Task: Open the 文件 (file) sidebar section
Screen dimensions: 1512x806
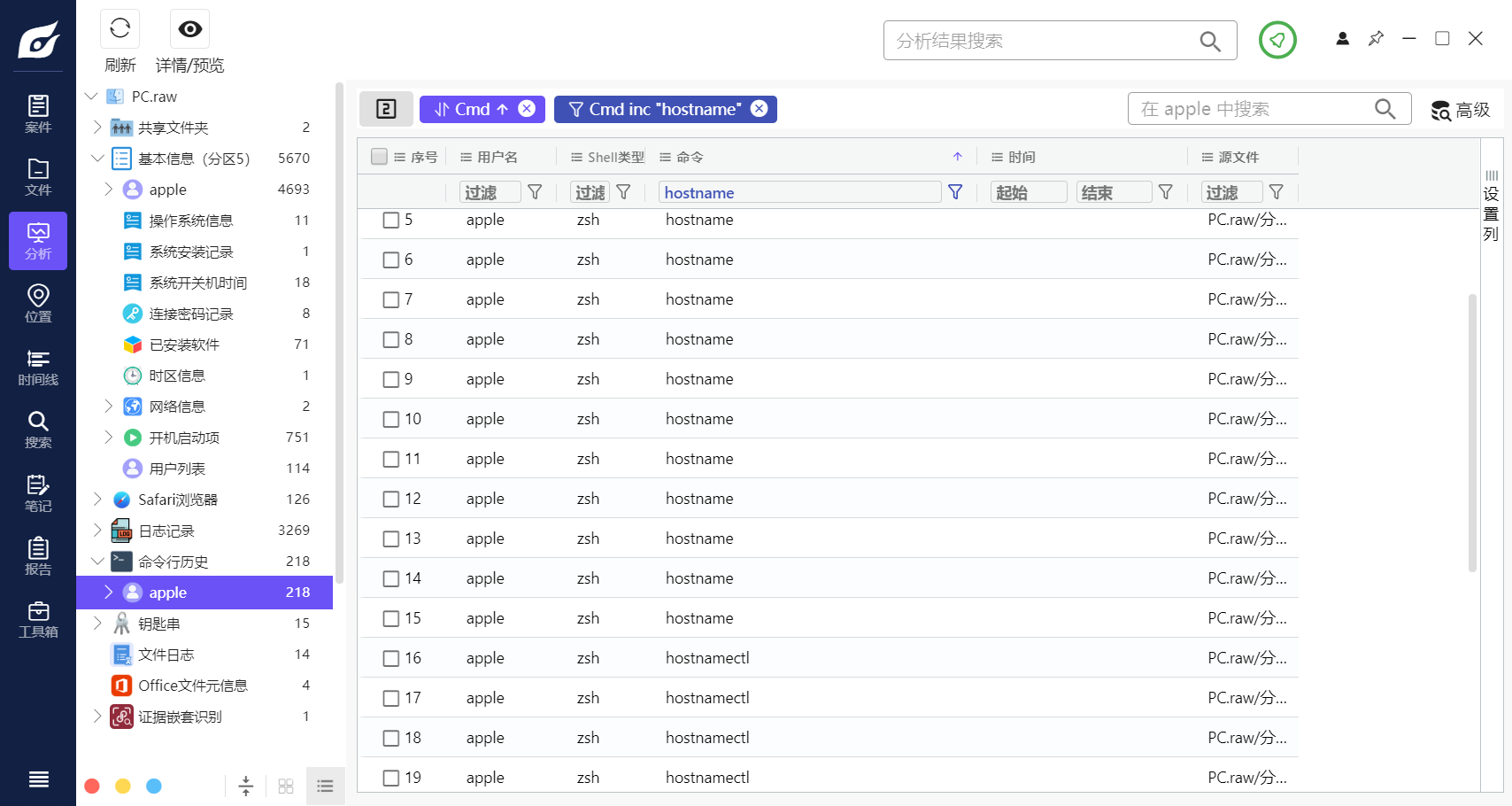Action: point(38,177)
